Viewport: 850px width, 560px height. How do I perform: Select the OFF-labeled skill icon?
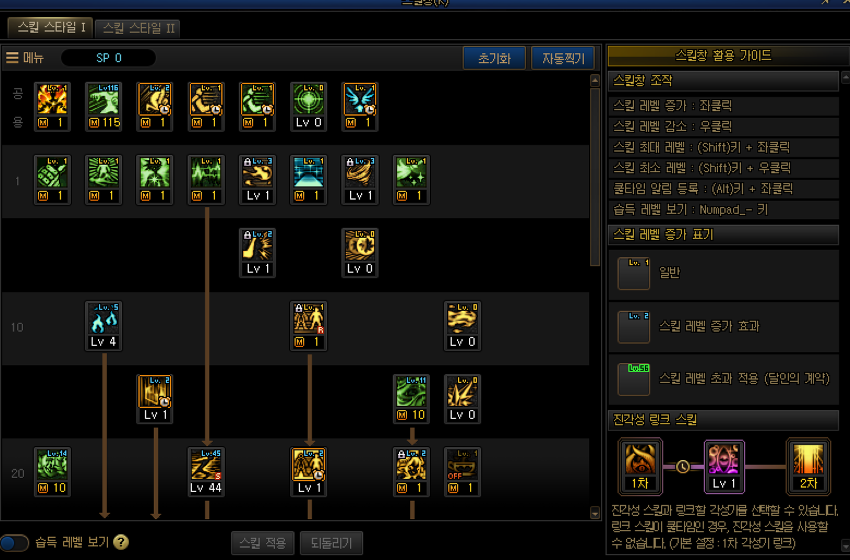coord(462,472)
